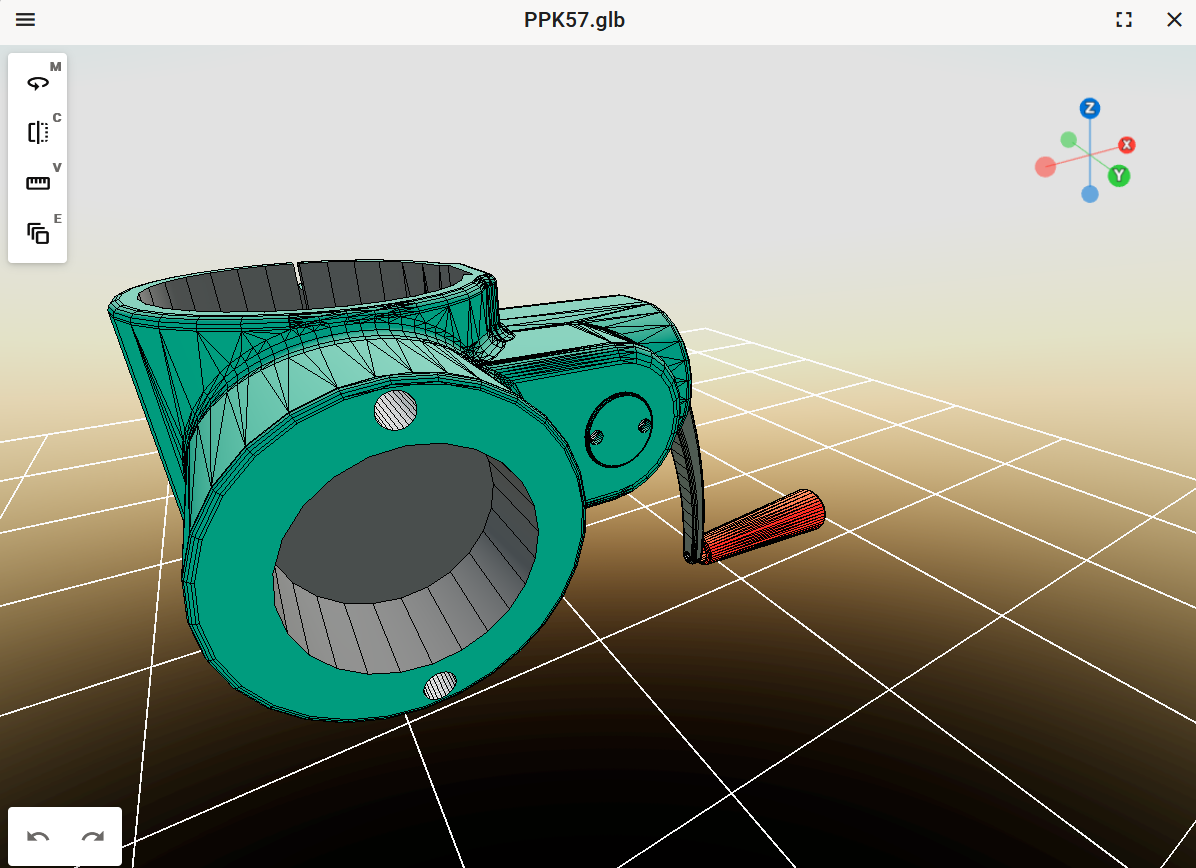Choose the ruler measure tool (V)
This screenshot has height=868, width=1196.
37,183
